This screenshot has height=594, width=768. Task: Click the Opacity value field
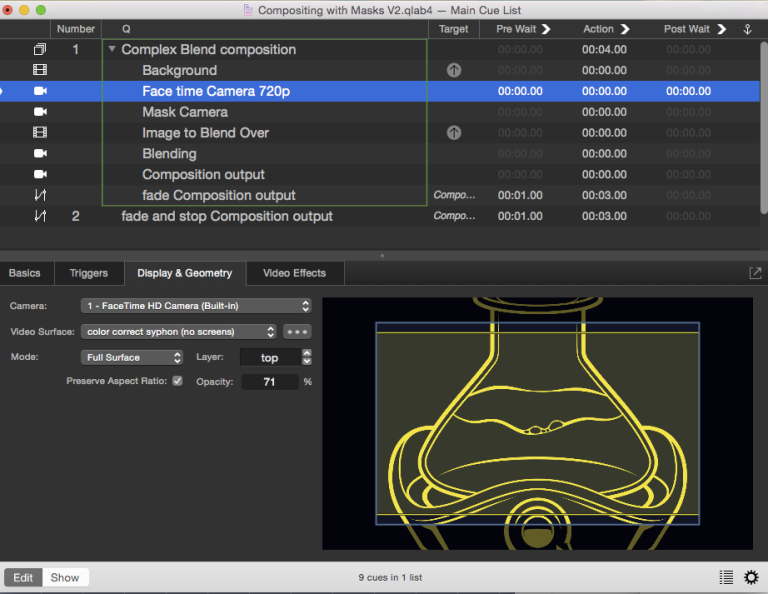pos(269,382)
